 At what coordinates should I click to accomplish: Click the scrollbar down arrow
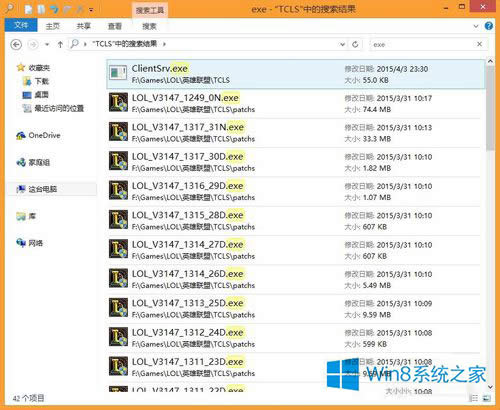pos(490,387)
